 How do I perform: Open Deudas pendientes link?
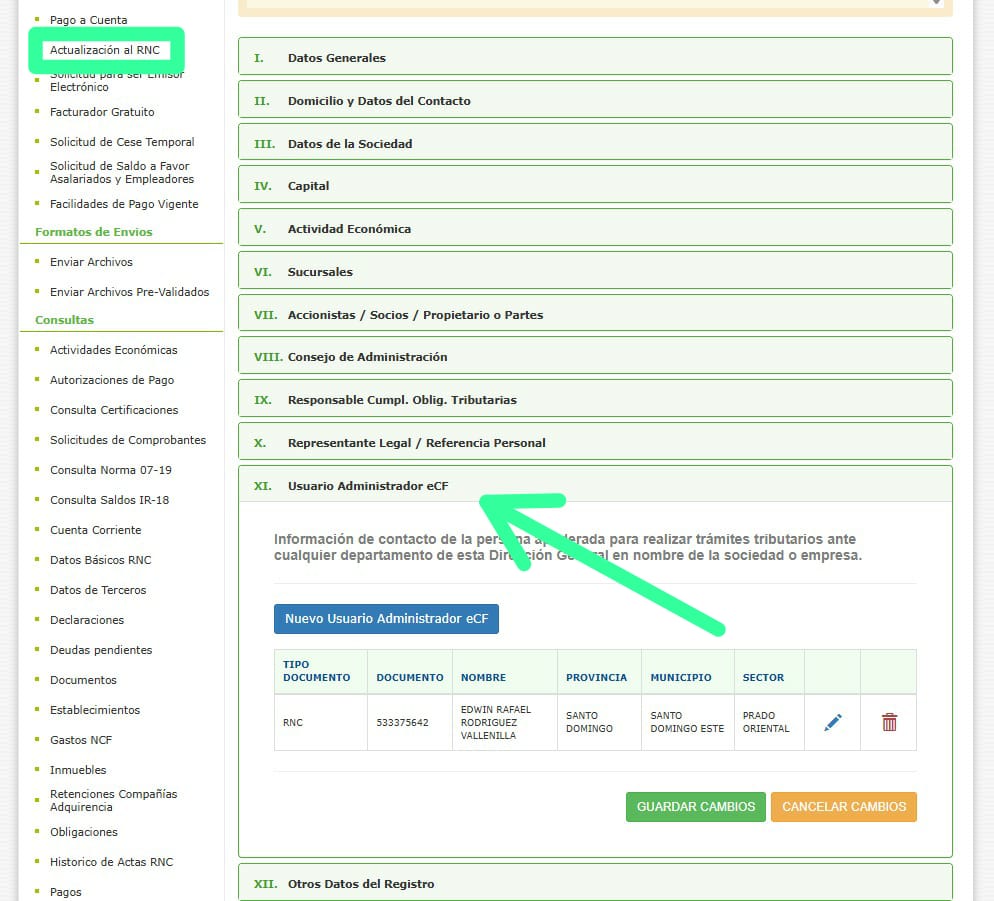click(x=101, y=650)
